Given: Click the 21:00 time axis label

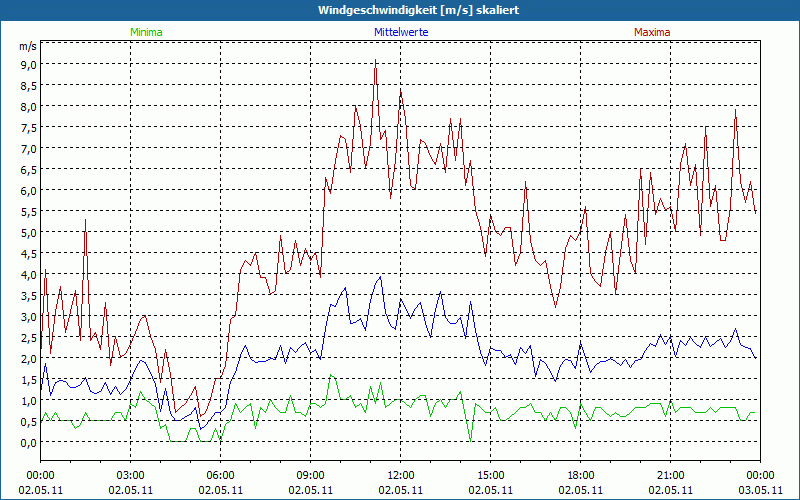Looking at the screenshot, I should [x=670, y=476].
